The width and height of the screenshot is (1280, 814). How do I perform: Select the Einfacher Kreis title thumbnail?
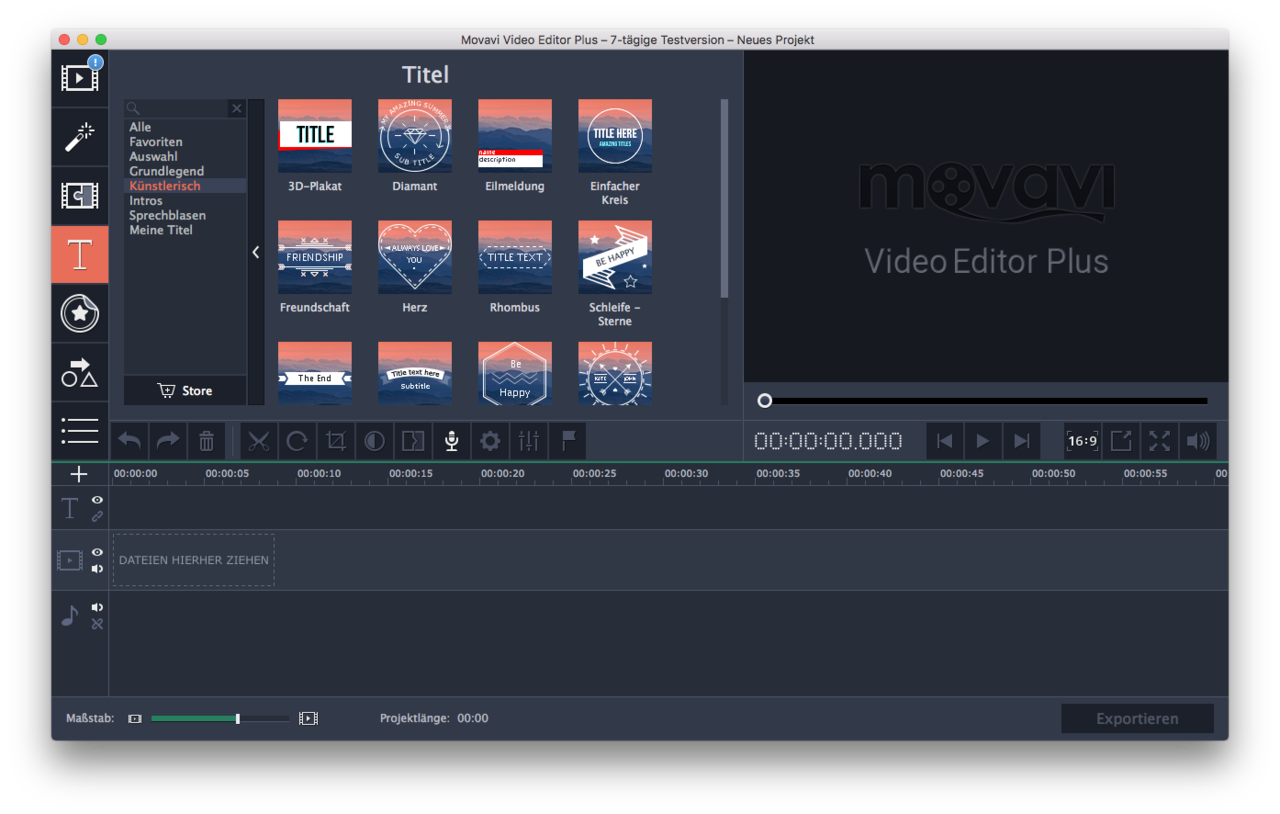(x=615, y=136)
